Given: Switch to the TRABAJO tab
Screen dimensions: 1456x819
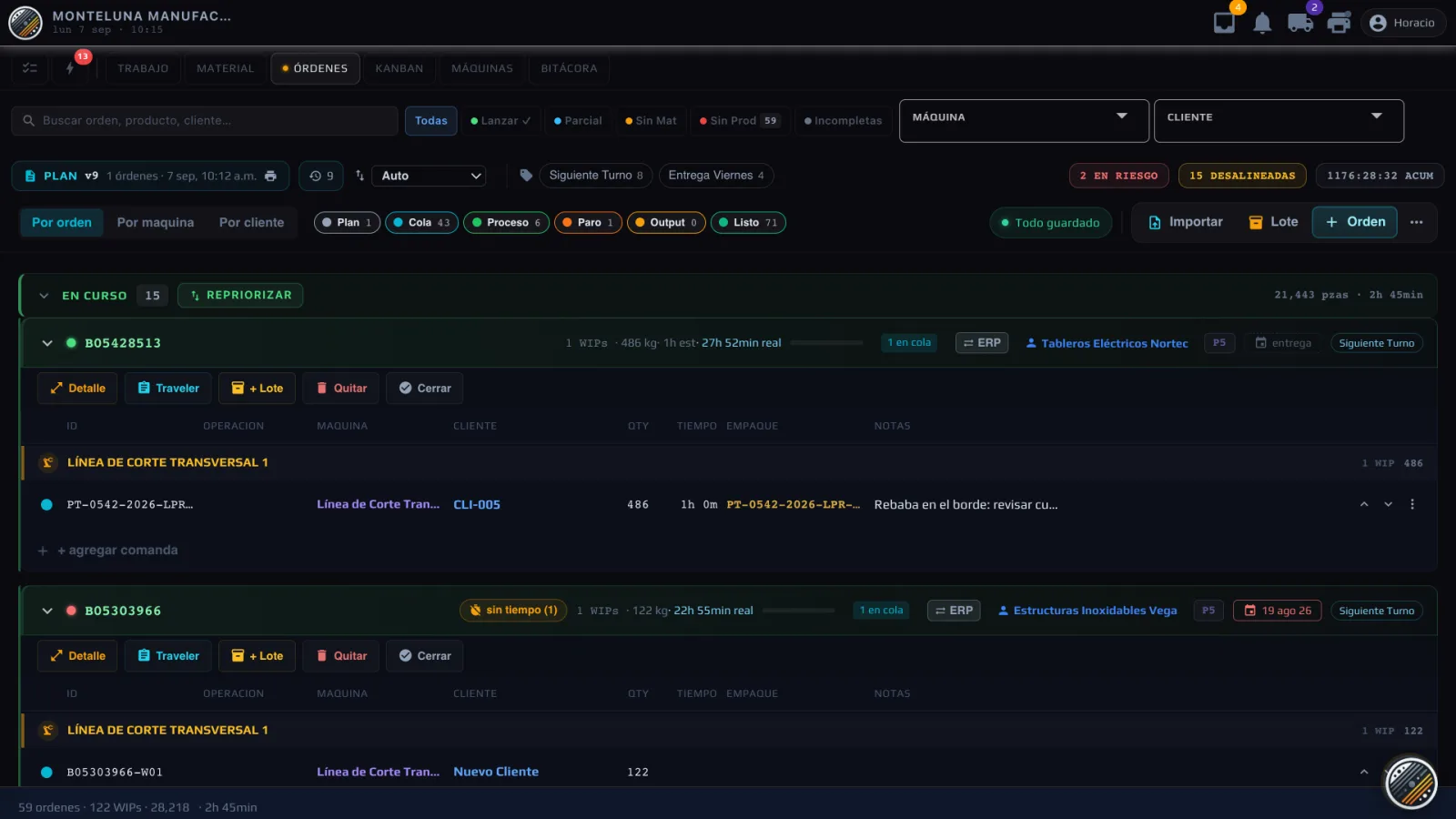Looking at the screenshot, I should [143, 68].
